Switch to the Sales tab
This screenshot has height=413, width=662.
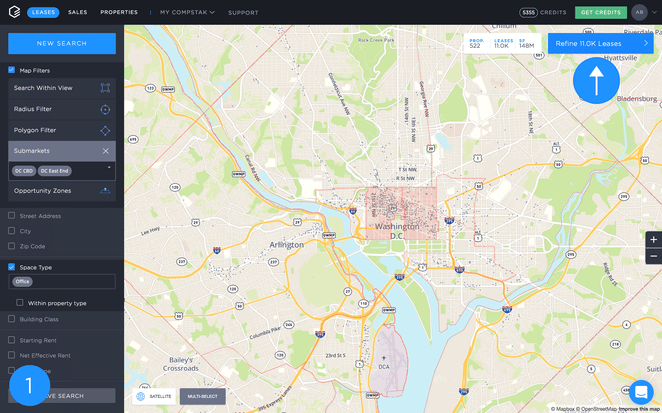pyautogui.click(x=78, y=12)
